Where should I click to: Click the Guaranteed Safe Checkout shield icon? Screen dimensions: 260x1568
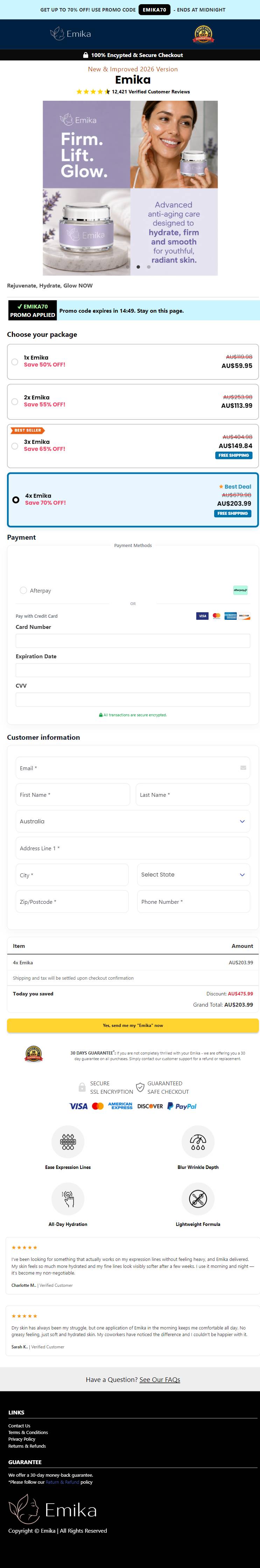140,1087
